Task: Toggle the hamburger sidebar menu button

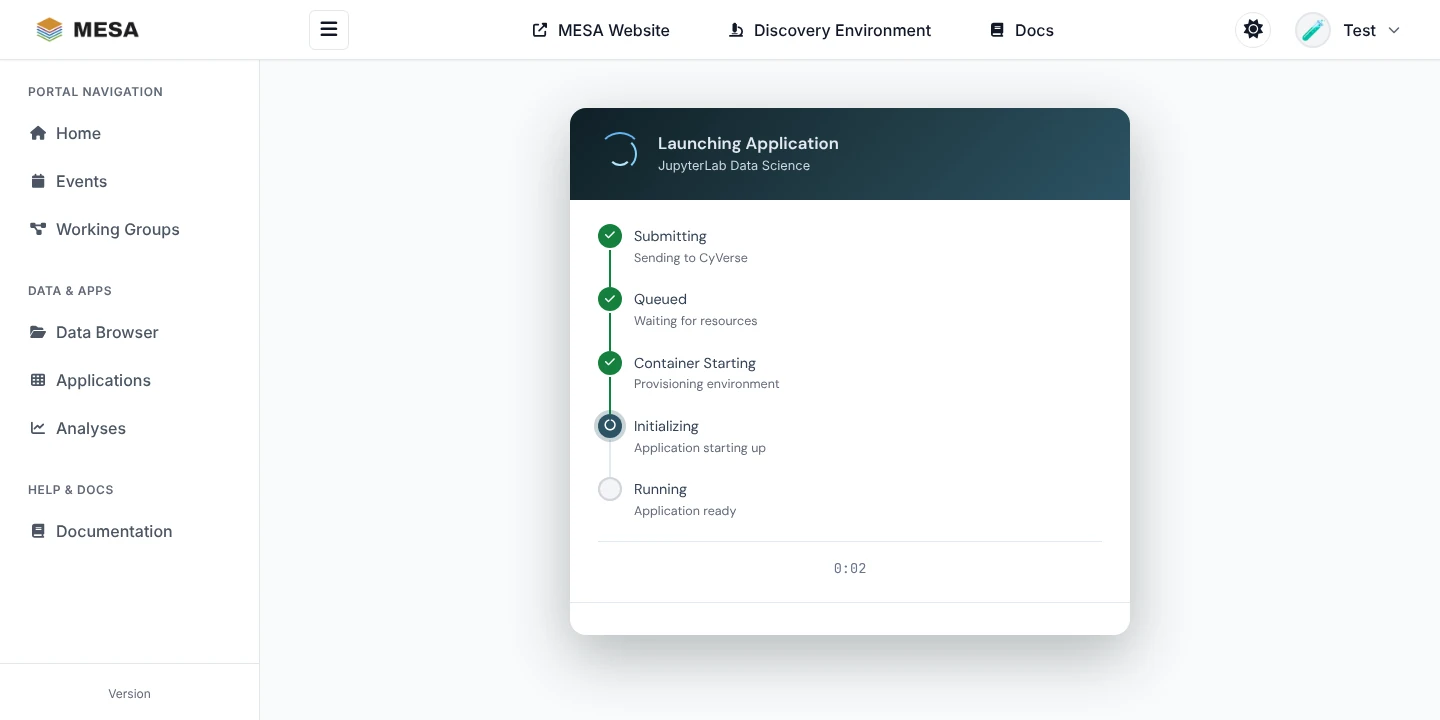Action: 329,30
